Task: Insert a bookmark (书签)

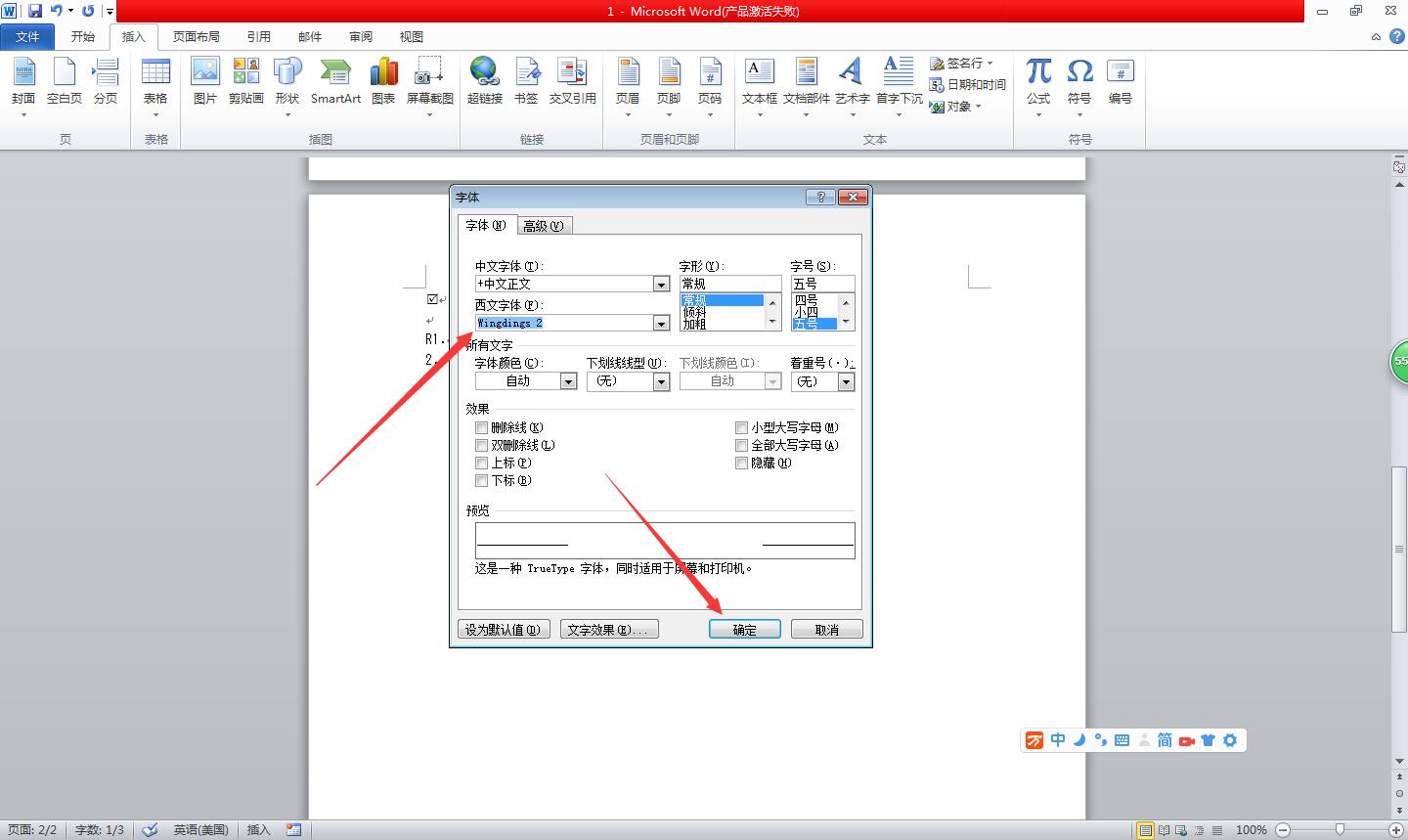Action: 526,82
